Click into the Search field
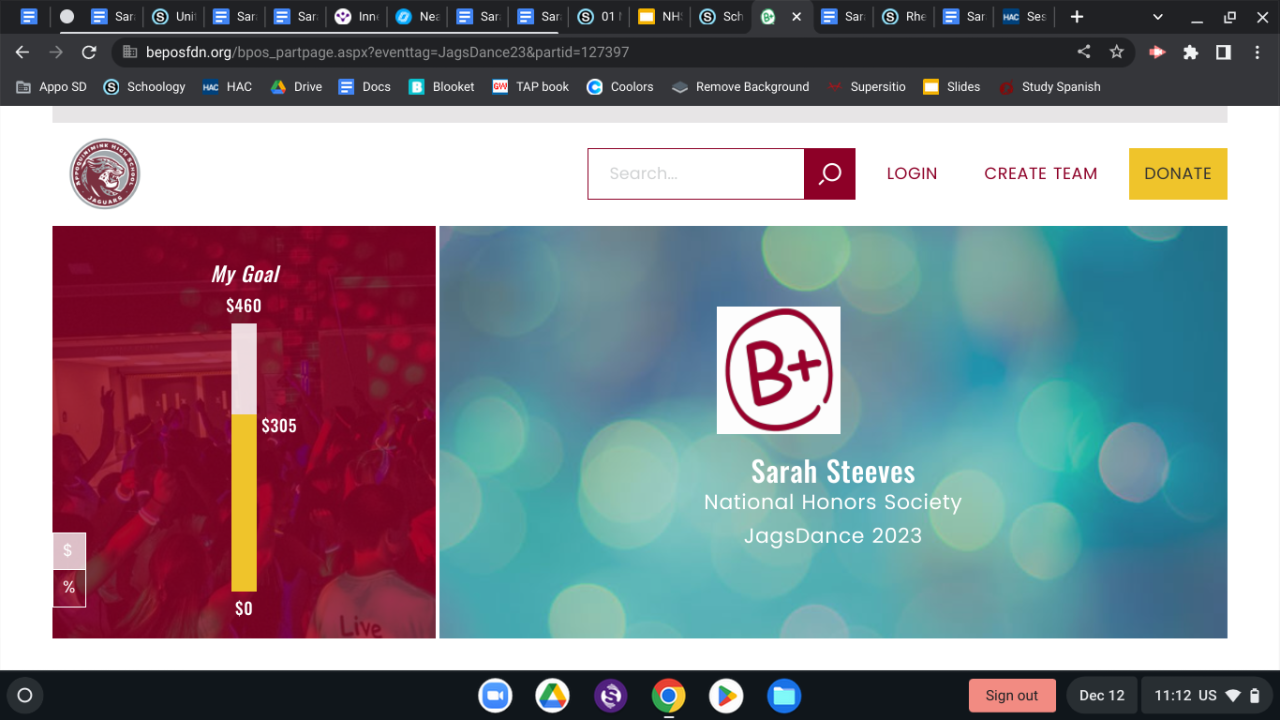 click(x=696, y=174)
